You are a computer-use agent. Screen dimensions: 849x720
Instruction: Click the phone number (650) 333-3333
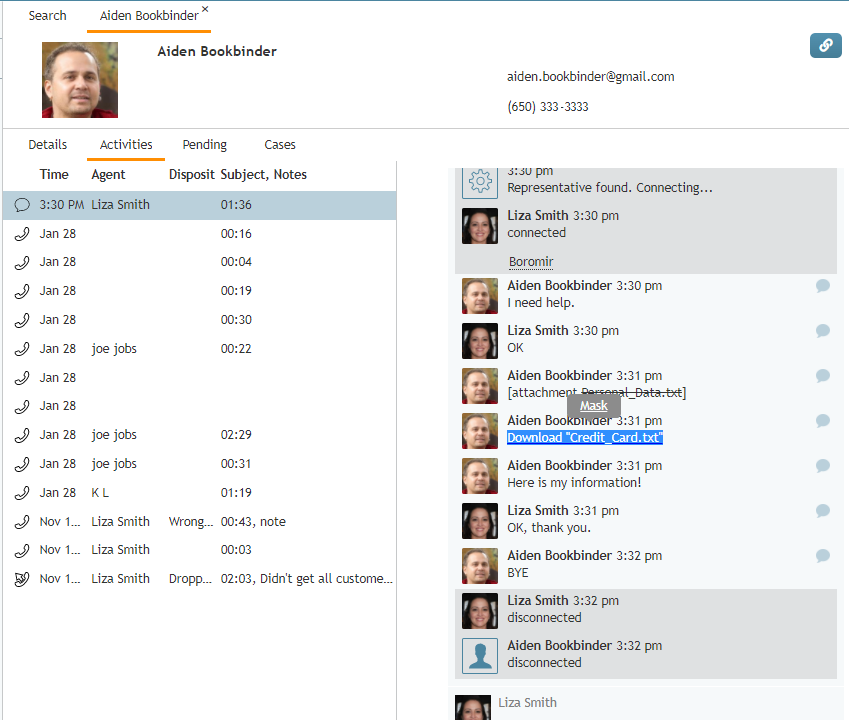pos(548,107)
